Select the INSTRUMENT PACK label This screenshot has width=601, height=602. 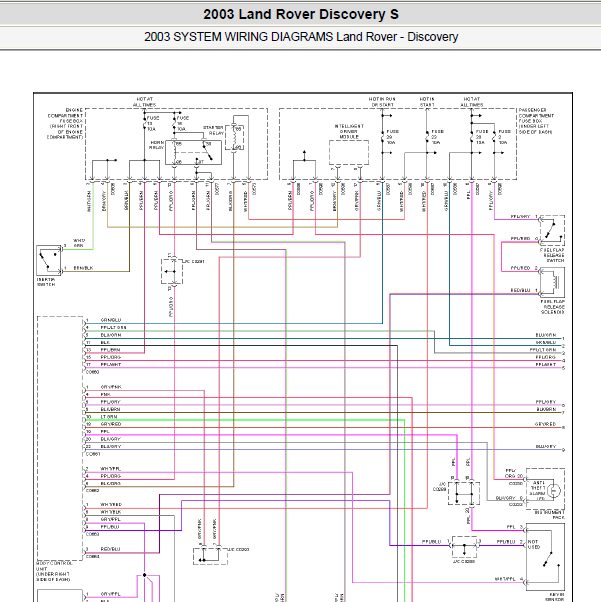pos(550,515)
